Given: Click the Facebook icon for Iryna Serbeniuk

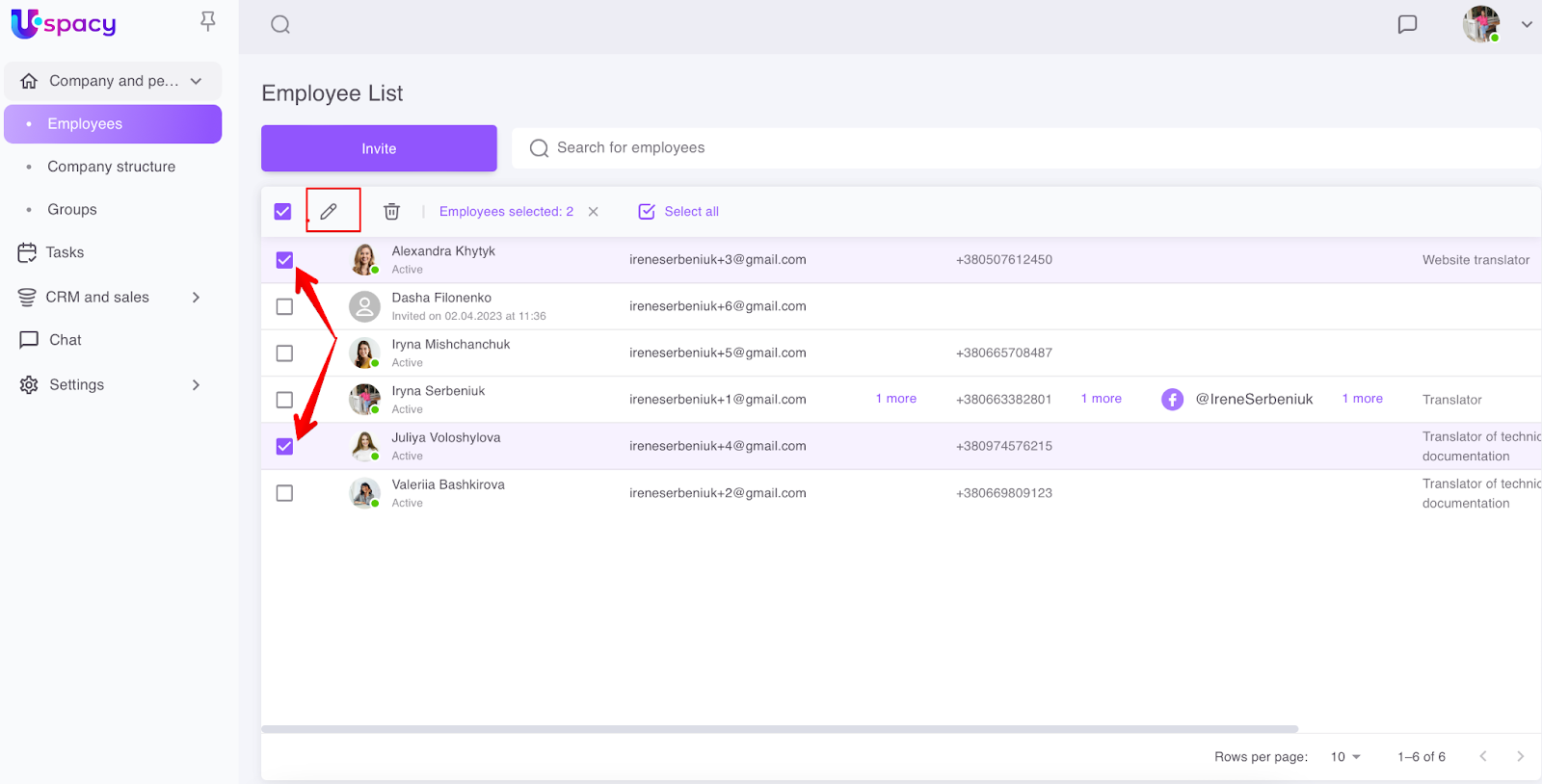Looking at the screenshot, I should (x=1172, y=400).
